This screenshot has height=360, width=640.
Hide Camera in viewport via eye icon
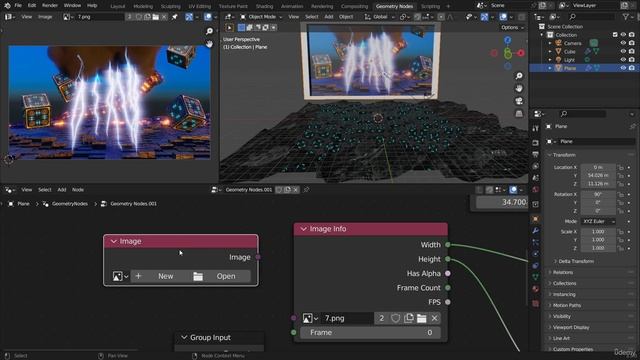[623, 43]
